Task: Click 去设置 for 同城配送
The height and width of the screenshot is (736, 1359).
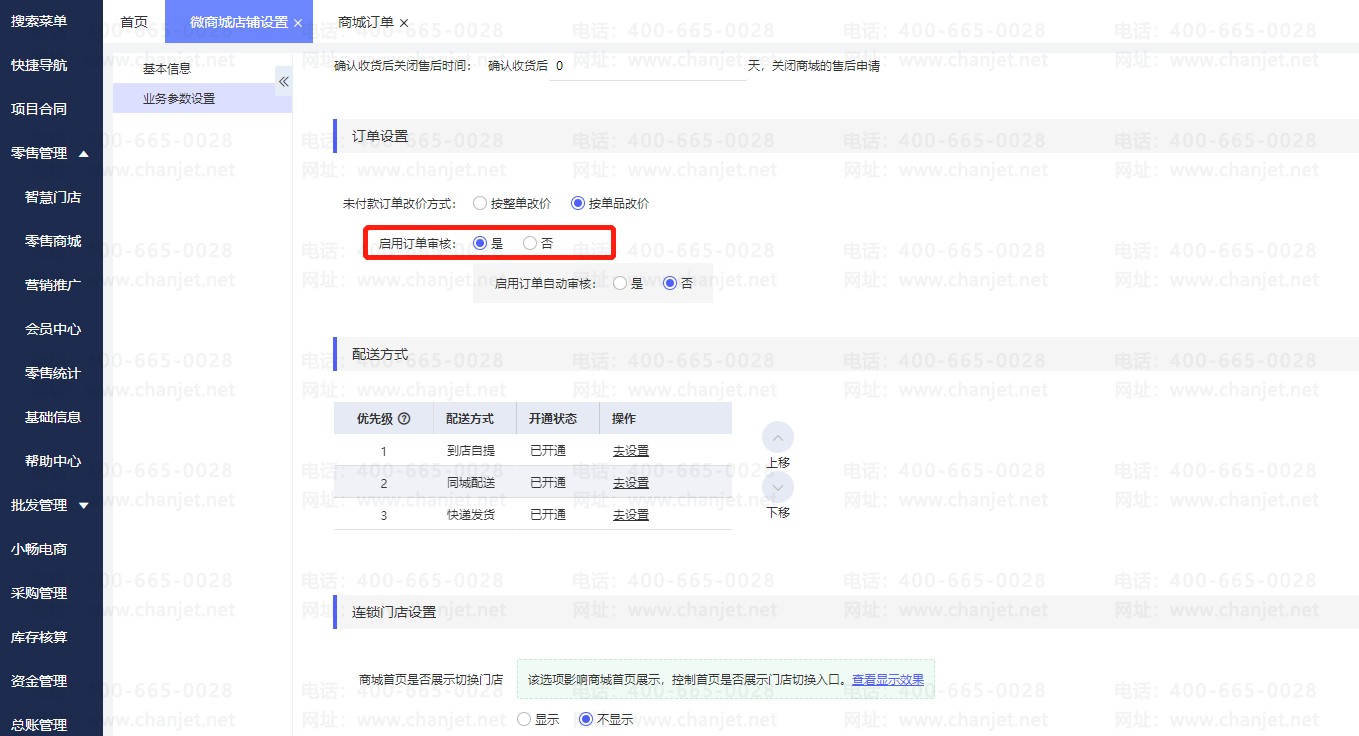Action: tap(631, 483)
